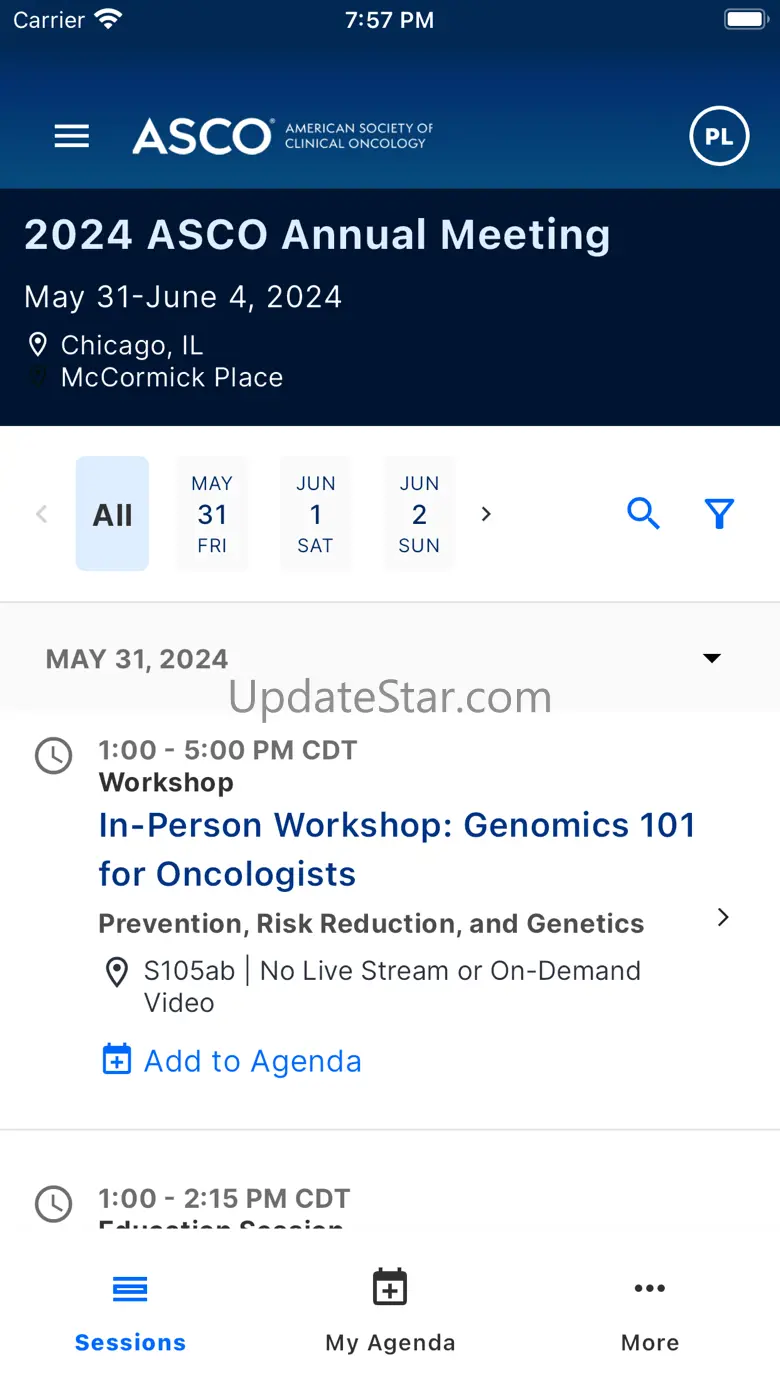Image resolution: width=780 pixels, height=1387 pixels.
Task: Open the More tab
Action: (650, 1309)
